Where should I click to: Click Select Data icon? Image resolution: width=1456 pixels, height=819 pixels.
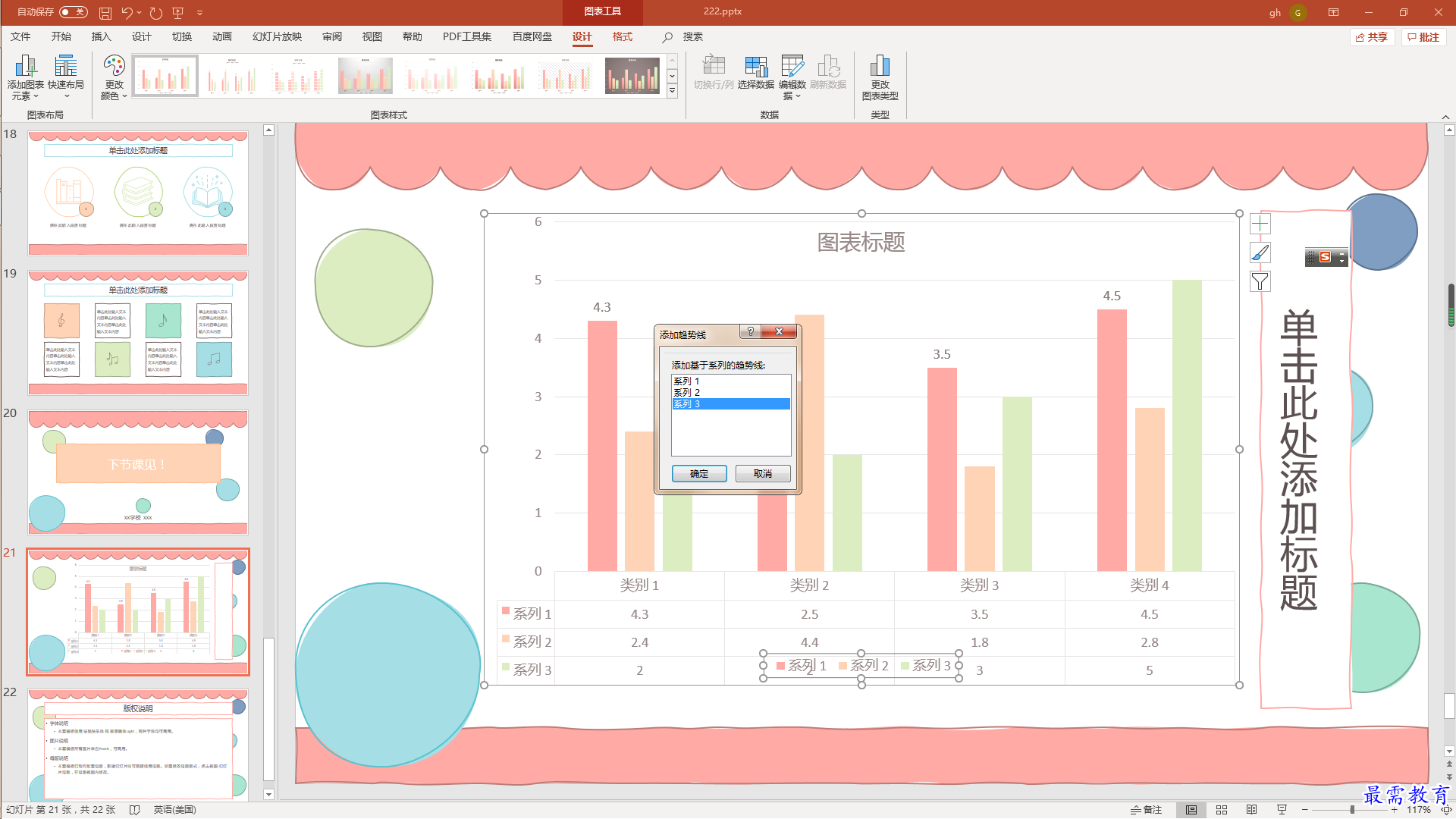tap(756, 73)
